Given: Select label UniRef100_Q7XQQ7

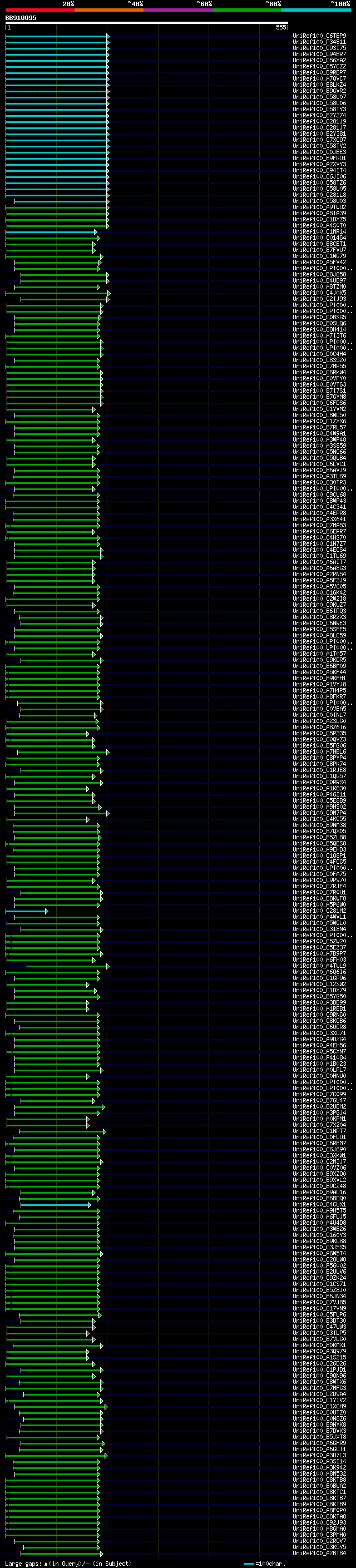Looking at the screenshot, I should (319, 140).
